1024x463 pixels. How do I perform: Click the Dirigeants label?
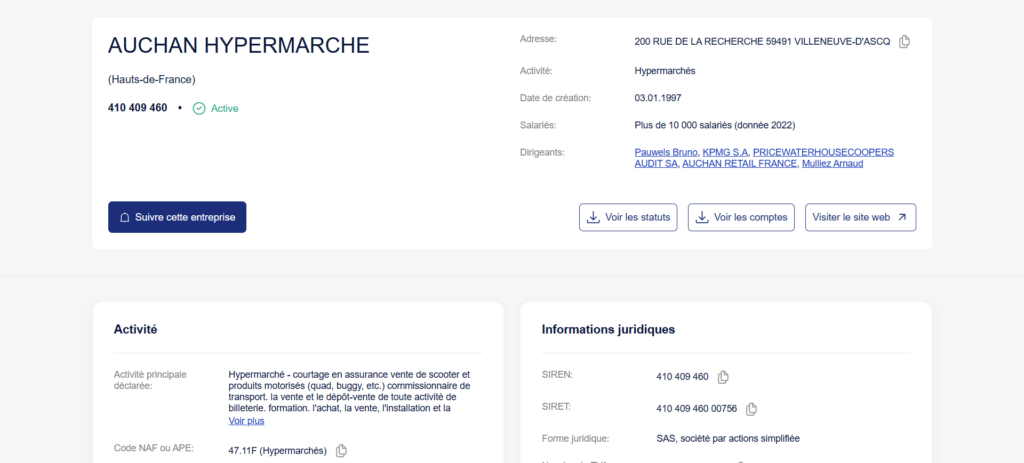pyautogui.click(x=541, y=152)
